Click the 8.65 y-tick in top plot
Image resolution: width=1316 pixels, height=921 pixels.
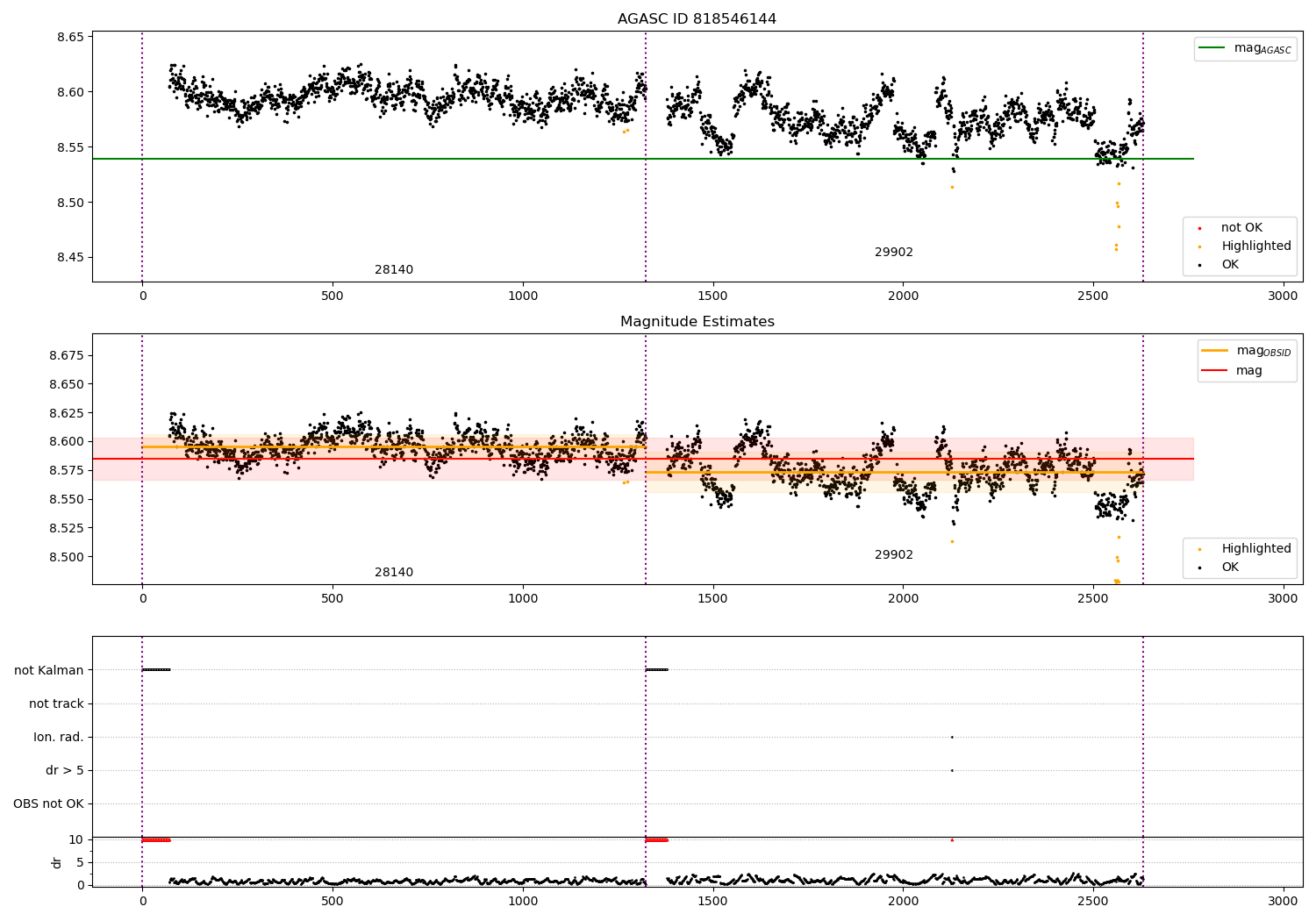(70, 37)
